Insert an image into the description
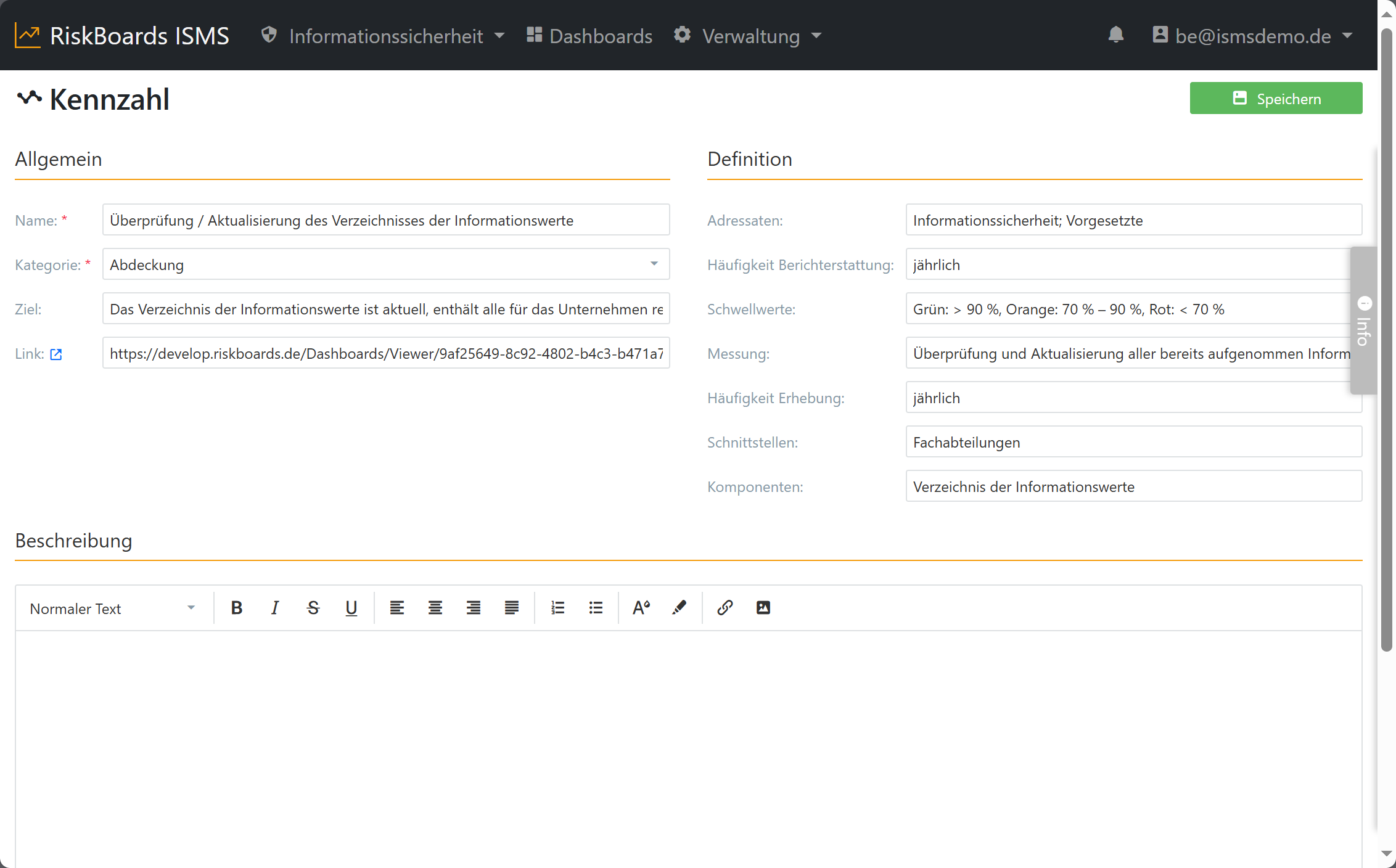Viewport: 1396px width, 868px height. [763, 608]
